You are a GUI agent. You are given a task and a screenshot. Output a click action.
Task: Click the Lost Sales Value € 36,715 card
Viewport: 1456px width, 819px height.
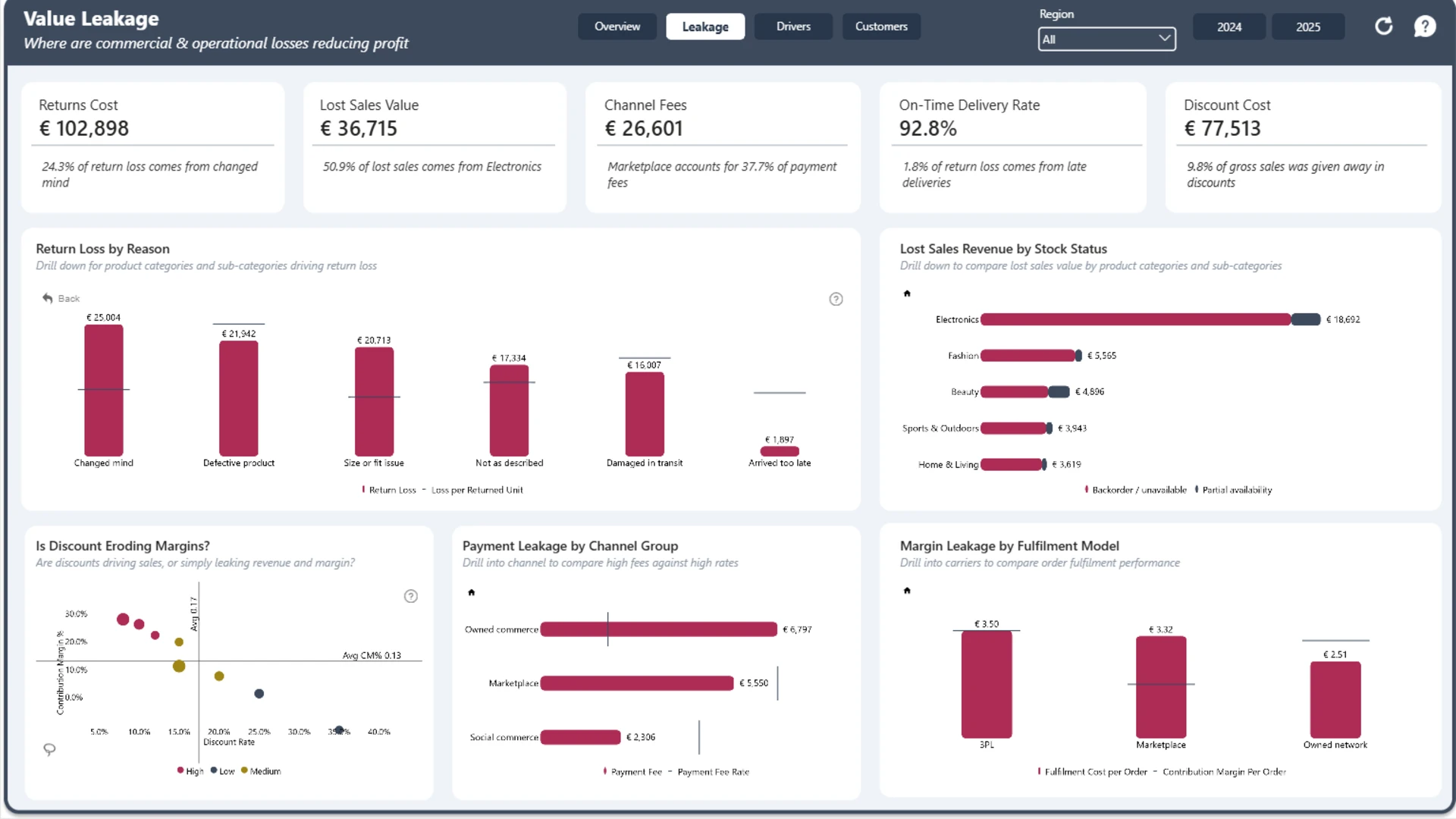click(435, 148)
